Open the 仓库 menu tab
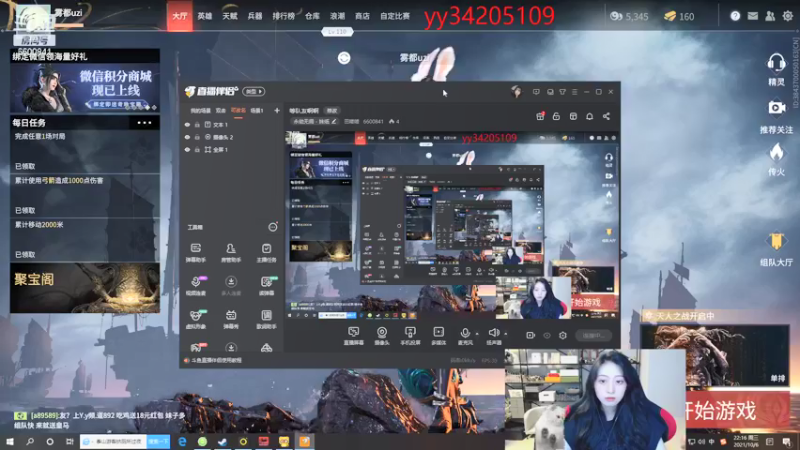Image resolution: width=800 pixels, height=450 pixels. tap(312, 16)
